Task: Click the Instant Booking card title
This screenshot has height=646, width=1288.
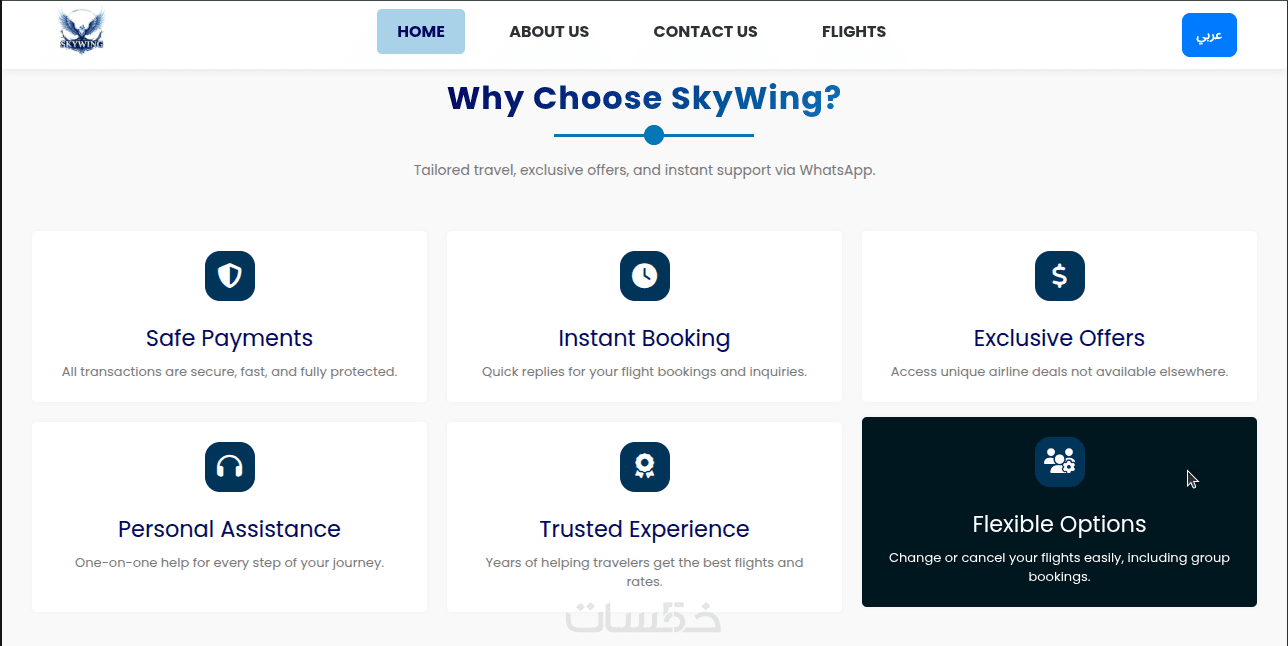Action: pyautogui.click(x=644, y=338)
